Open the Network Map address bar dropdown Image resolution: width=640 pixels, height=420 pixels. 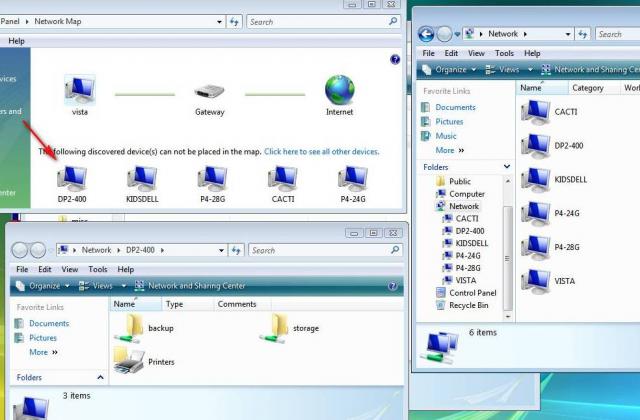click(x=219, y=22)
